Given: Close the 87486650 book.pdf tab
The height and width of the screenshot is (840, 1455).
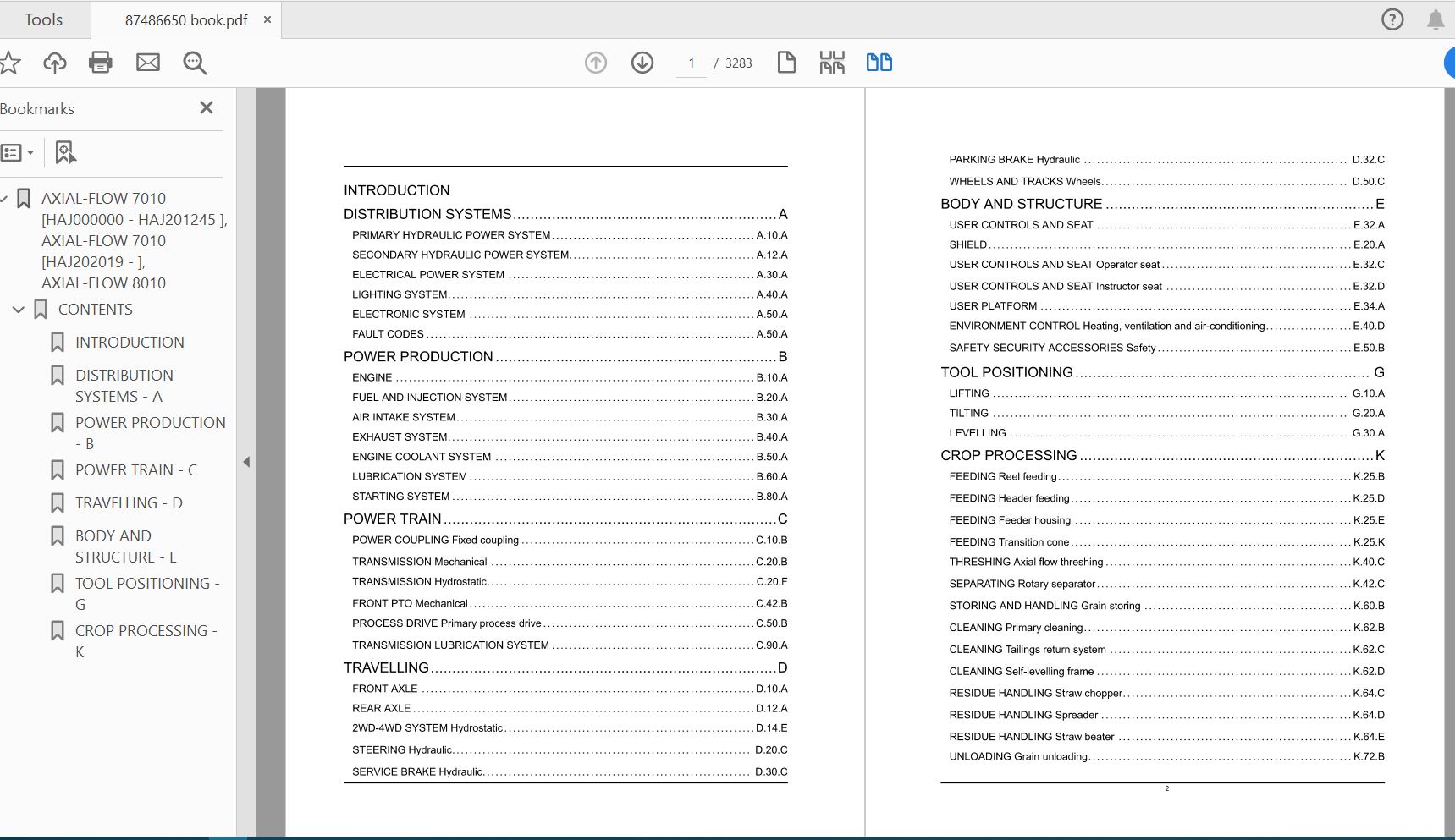Looking at the screenshot, I should point(267,19).
